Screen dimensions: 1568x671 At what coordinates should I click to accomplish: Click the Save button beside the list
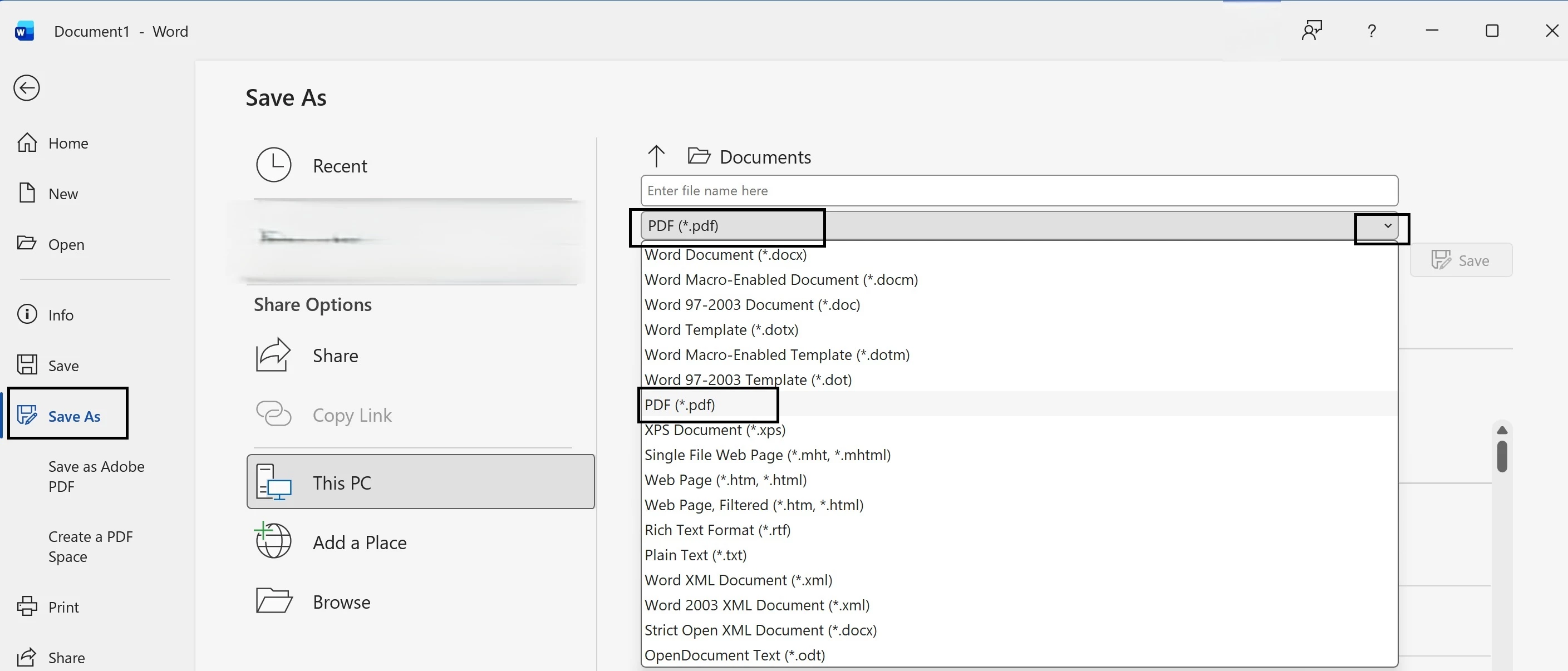1460,260
